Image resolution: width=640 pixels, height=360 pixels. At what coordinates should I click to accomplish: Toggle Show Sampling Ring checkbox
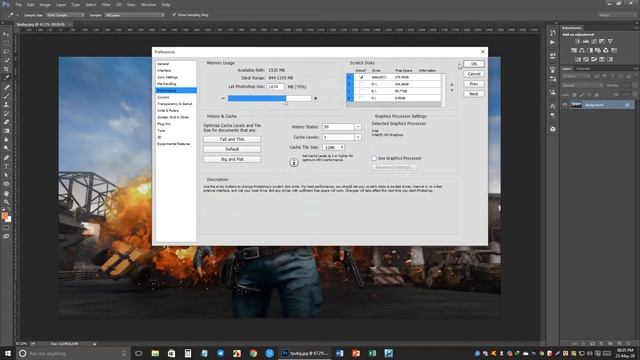pyautogui.click(x=174, y=15)
